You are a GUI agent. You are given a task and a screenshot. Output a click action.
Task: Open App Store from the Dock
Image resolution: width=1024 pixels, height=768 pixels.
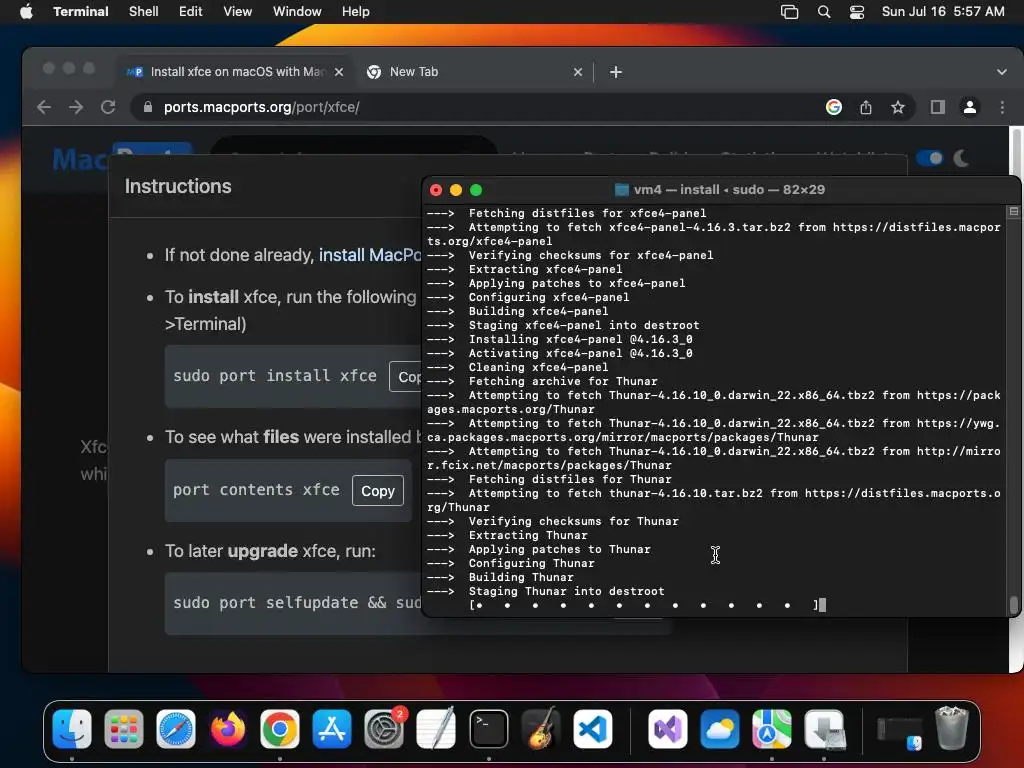(x=332, y=729)
